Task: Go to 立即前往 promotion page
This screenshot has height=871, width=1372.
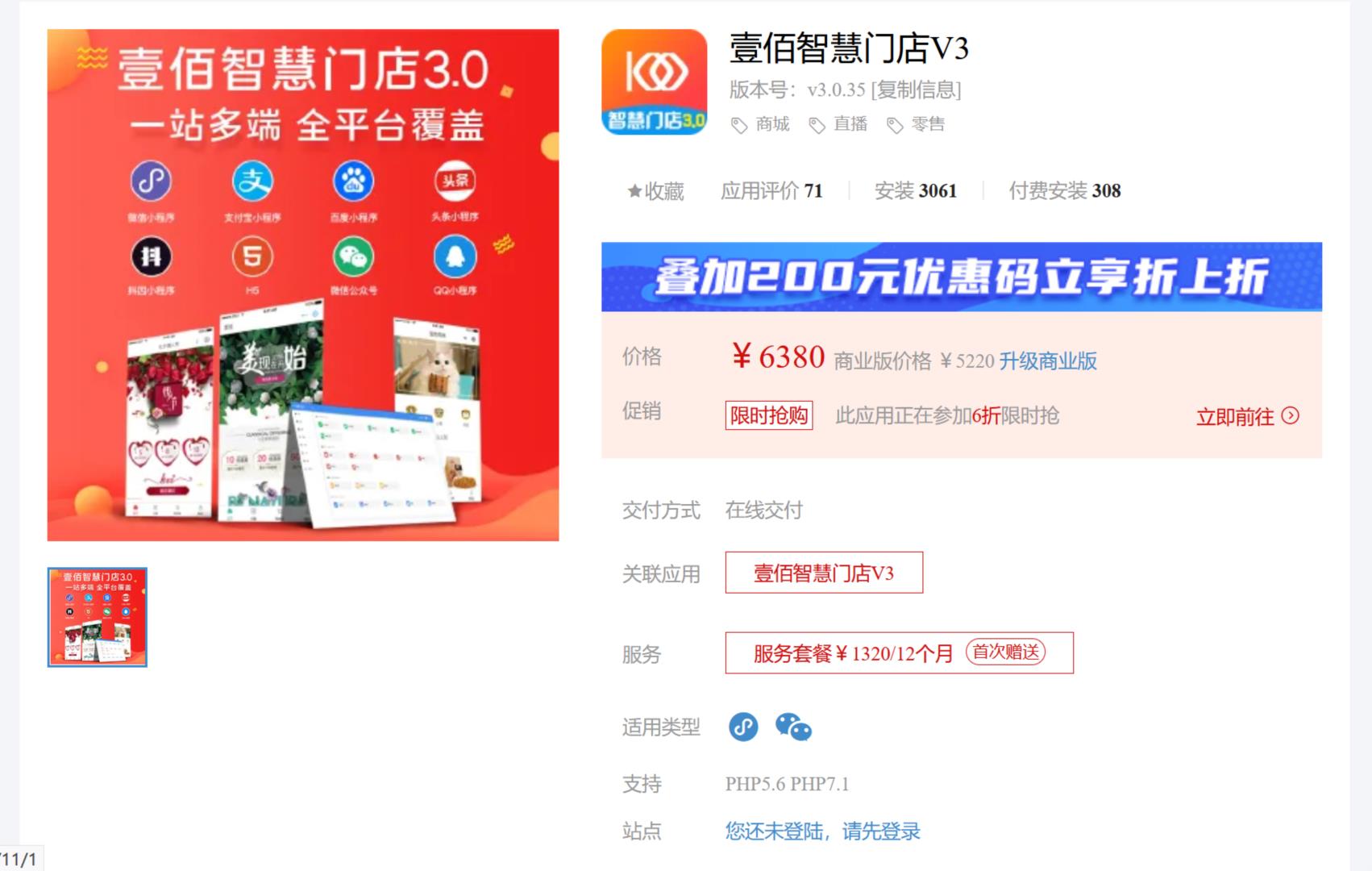Action: (x=1235, y=417)
